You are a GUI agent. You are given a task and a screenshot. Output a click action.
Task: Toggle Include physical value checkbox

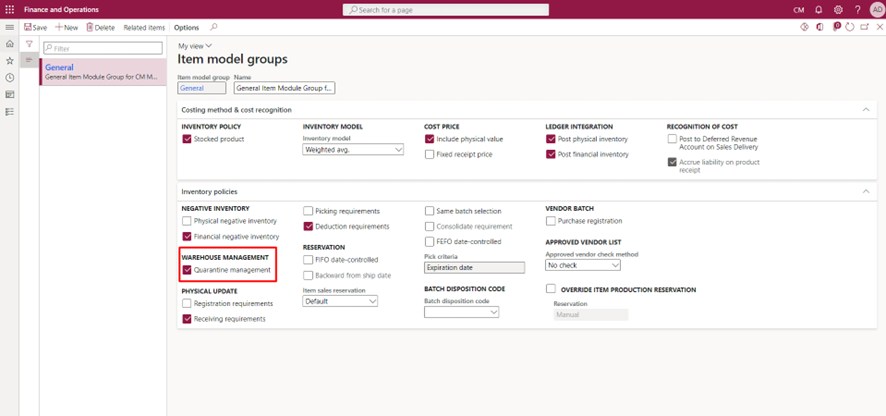tap(429, 139)
